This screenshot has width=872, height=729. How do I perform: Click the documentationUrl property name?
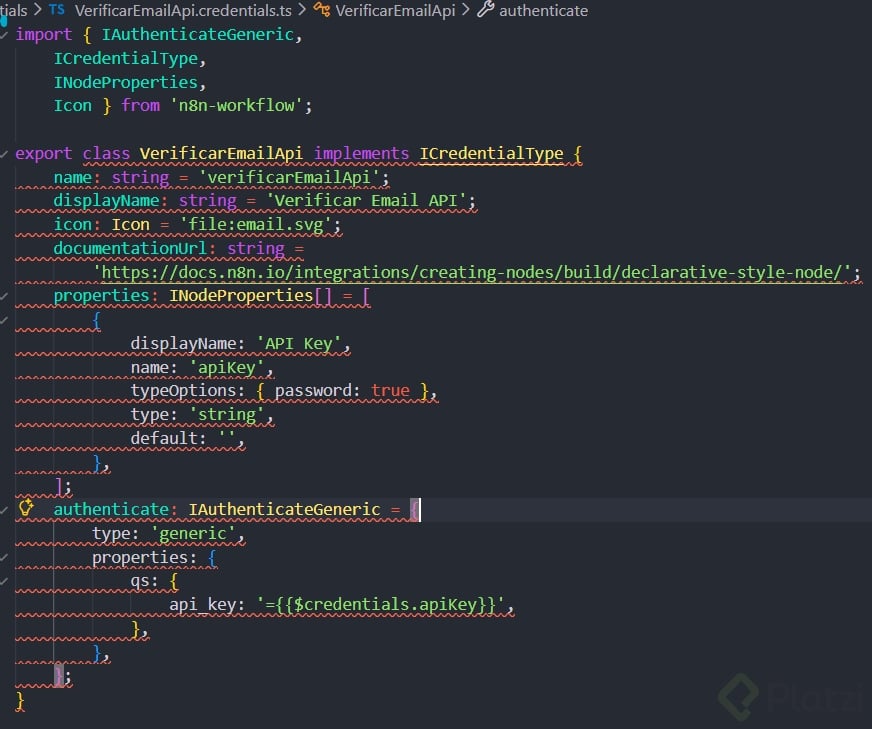(130, 248)
